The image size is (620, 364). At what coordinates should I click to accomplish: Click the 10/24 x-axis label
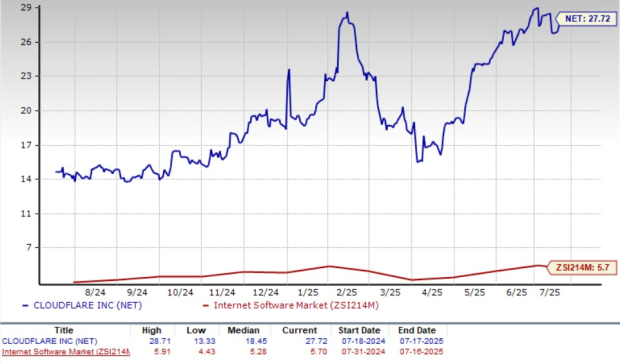pos(180,292)
